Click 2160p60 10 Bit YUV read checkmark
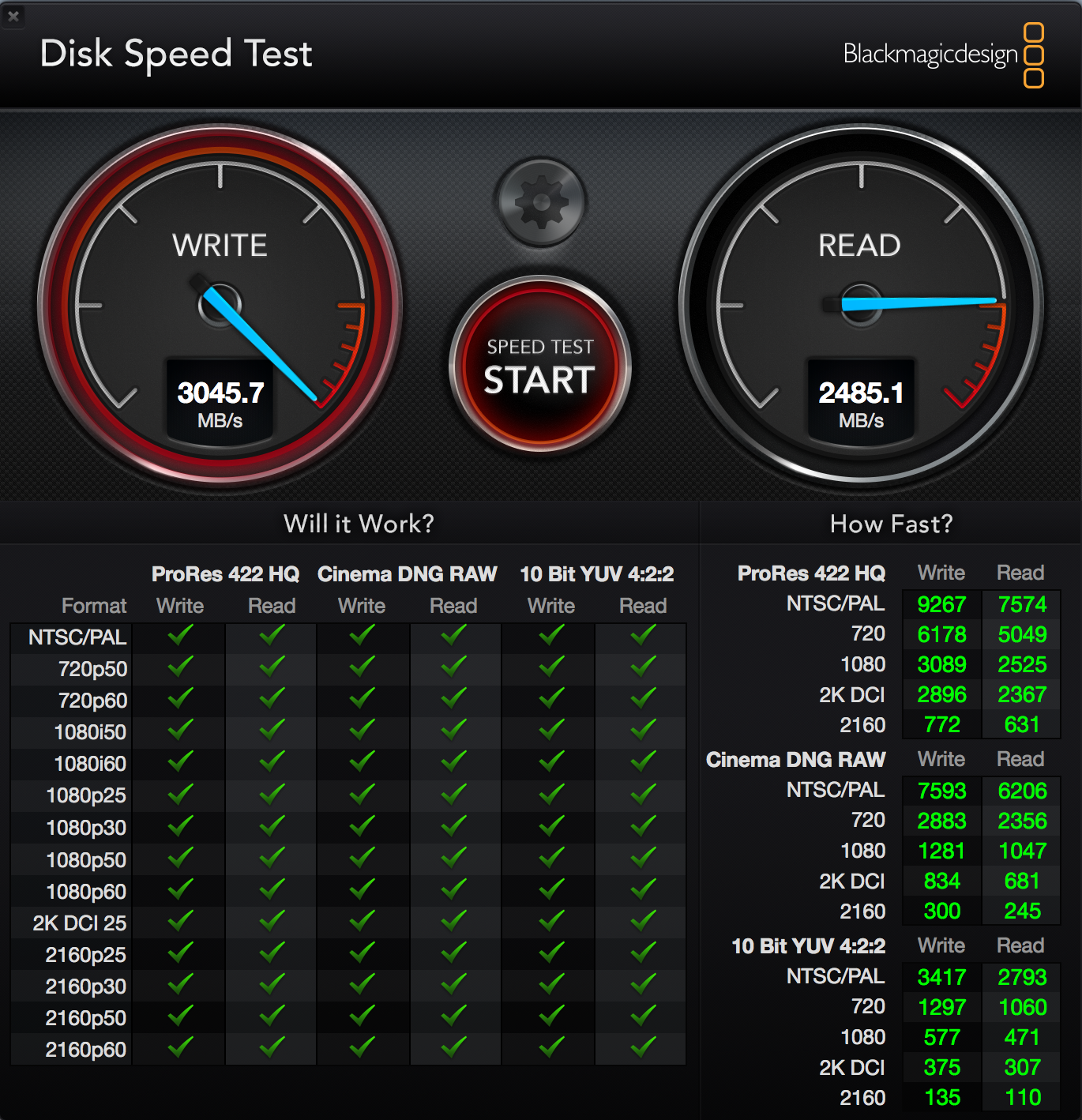Image resolution: width=1082 pixels, height=1120 pixels. click(x=643, y=1047)
